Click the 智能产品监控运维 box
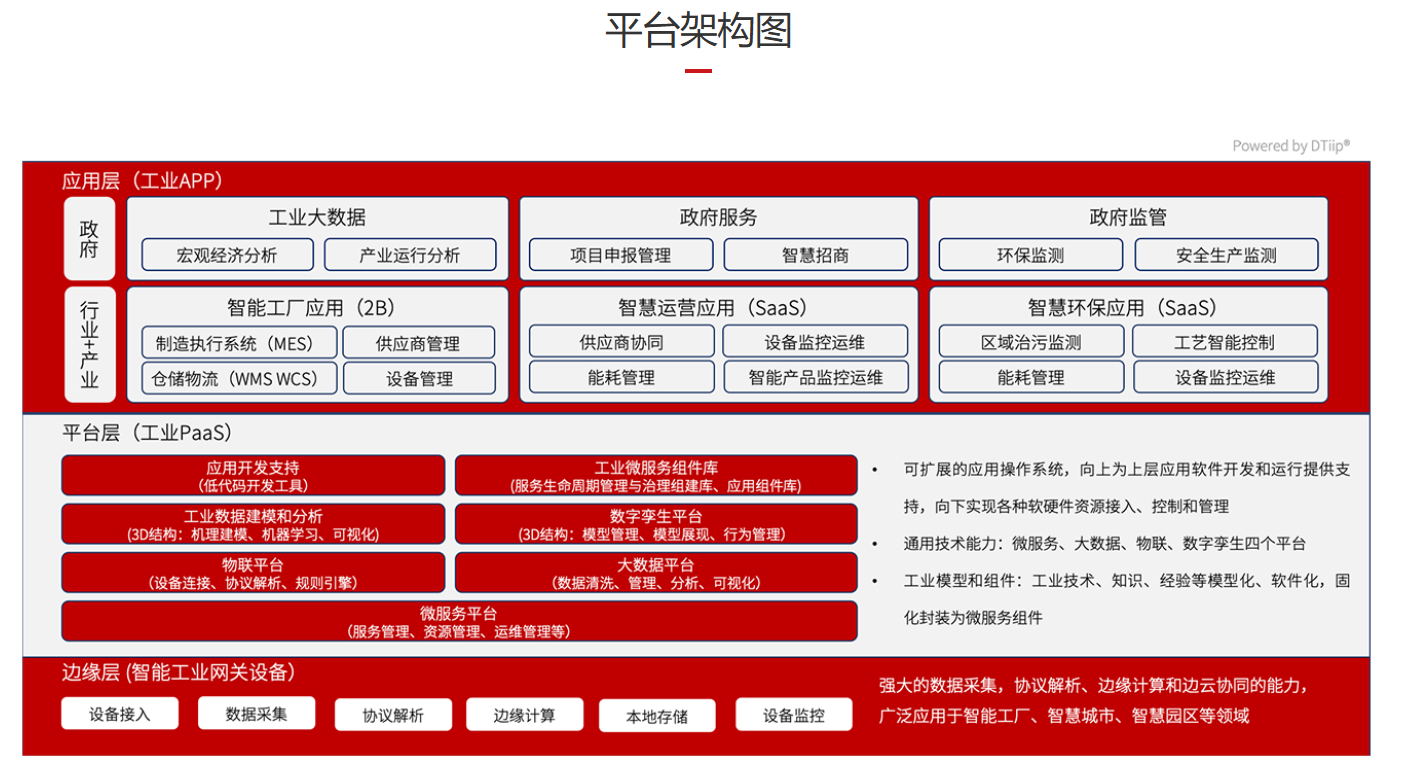The width and height of the screenshot is (1403, 765). point(815,377)
